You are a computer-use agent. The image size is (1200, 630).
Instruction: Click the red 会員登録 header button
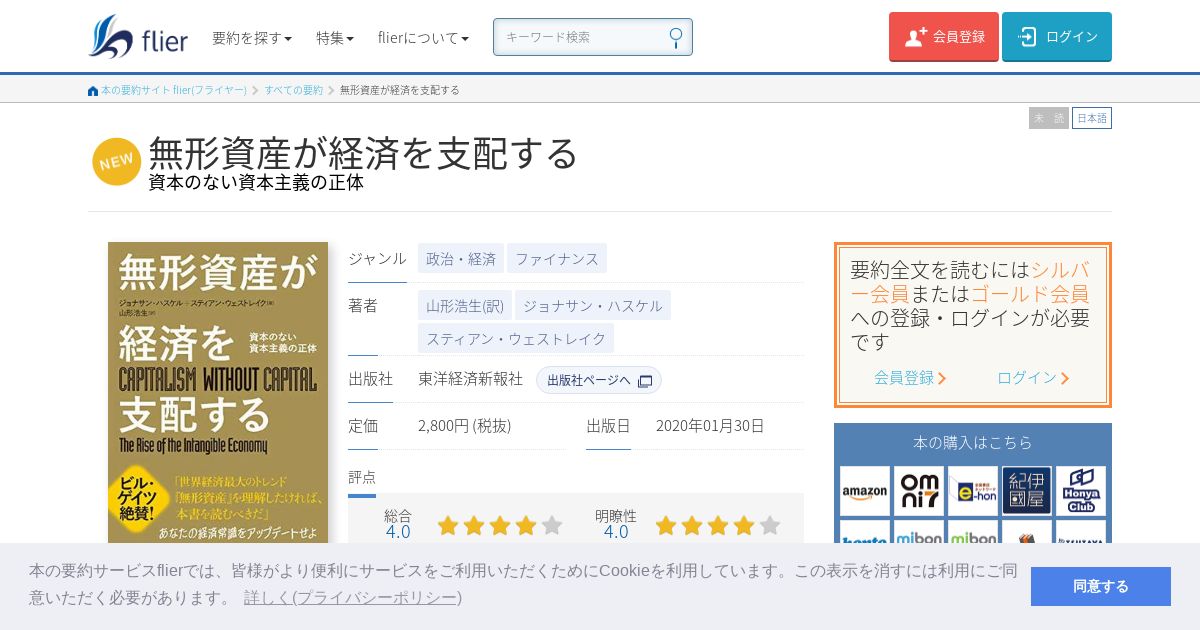944,37
